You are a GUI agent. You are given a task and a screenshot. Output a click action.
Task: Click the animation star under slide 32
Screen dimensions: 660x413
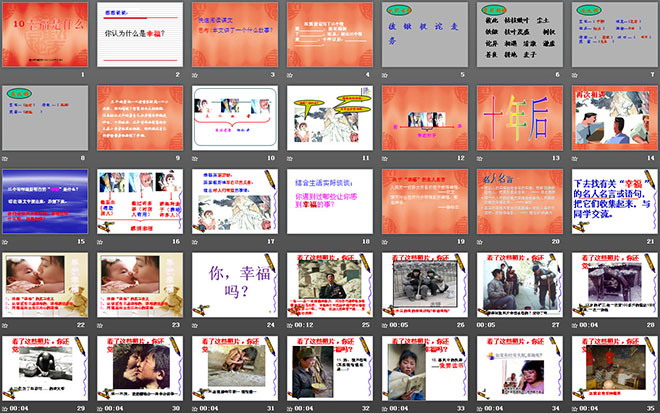click(290, 409)
